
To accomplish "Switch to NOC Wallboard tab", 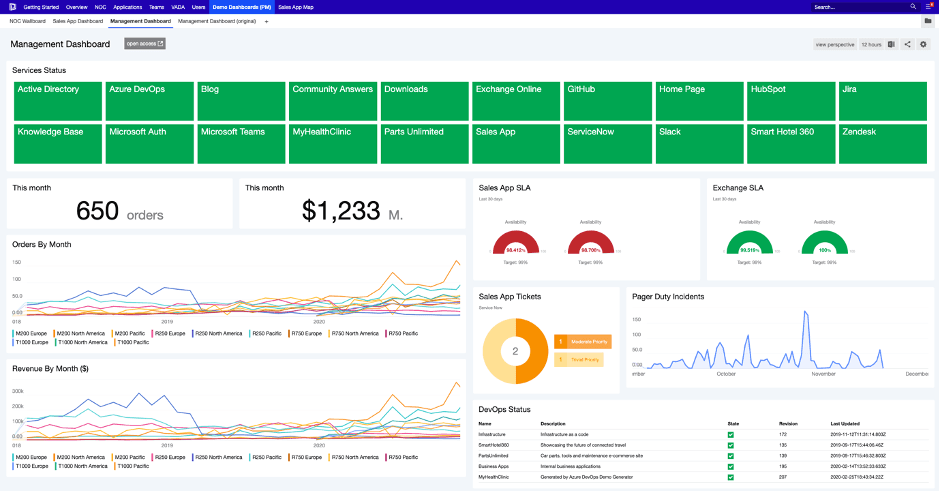I will pyautogui.click(x=28, y=21).
